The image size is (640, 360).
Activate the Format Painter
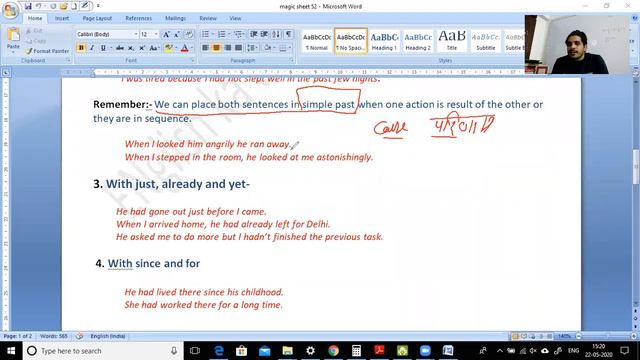point(47,51)
